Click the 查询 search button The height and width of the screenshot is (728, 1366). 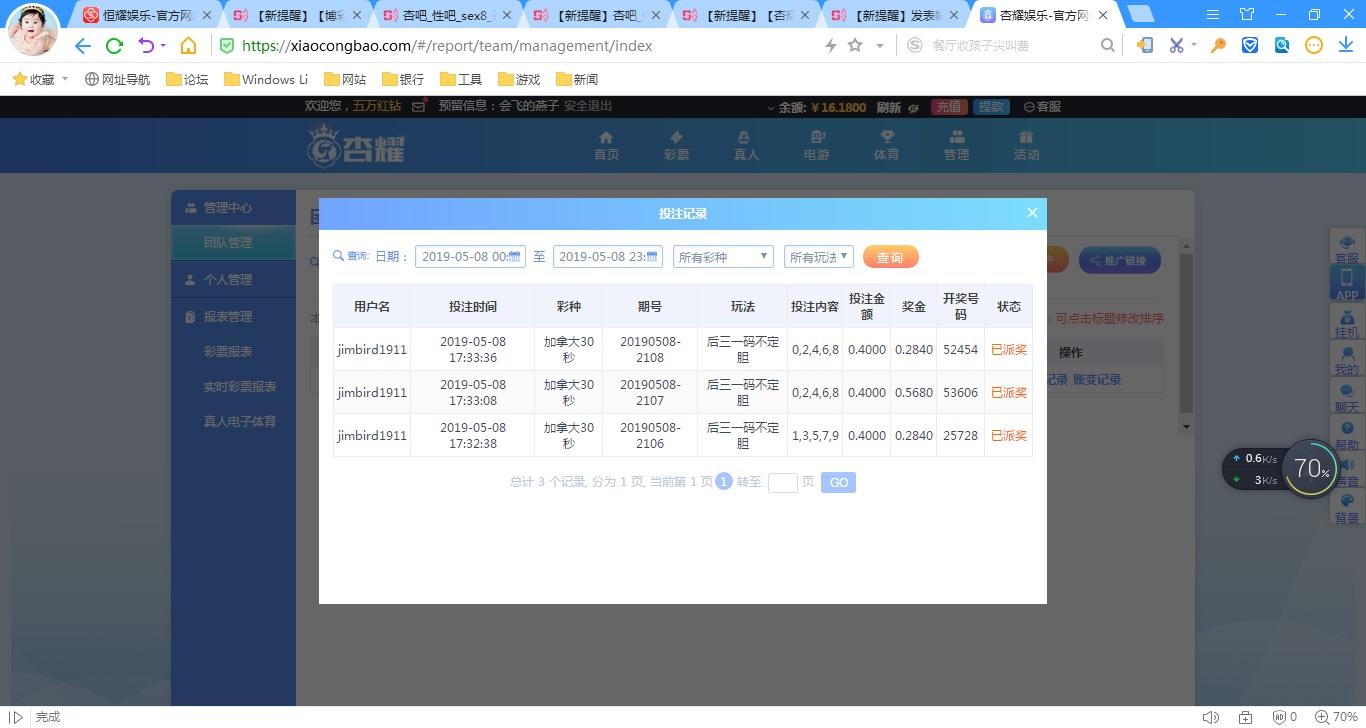(x=889, y=257)
